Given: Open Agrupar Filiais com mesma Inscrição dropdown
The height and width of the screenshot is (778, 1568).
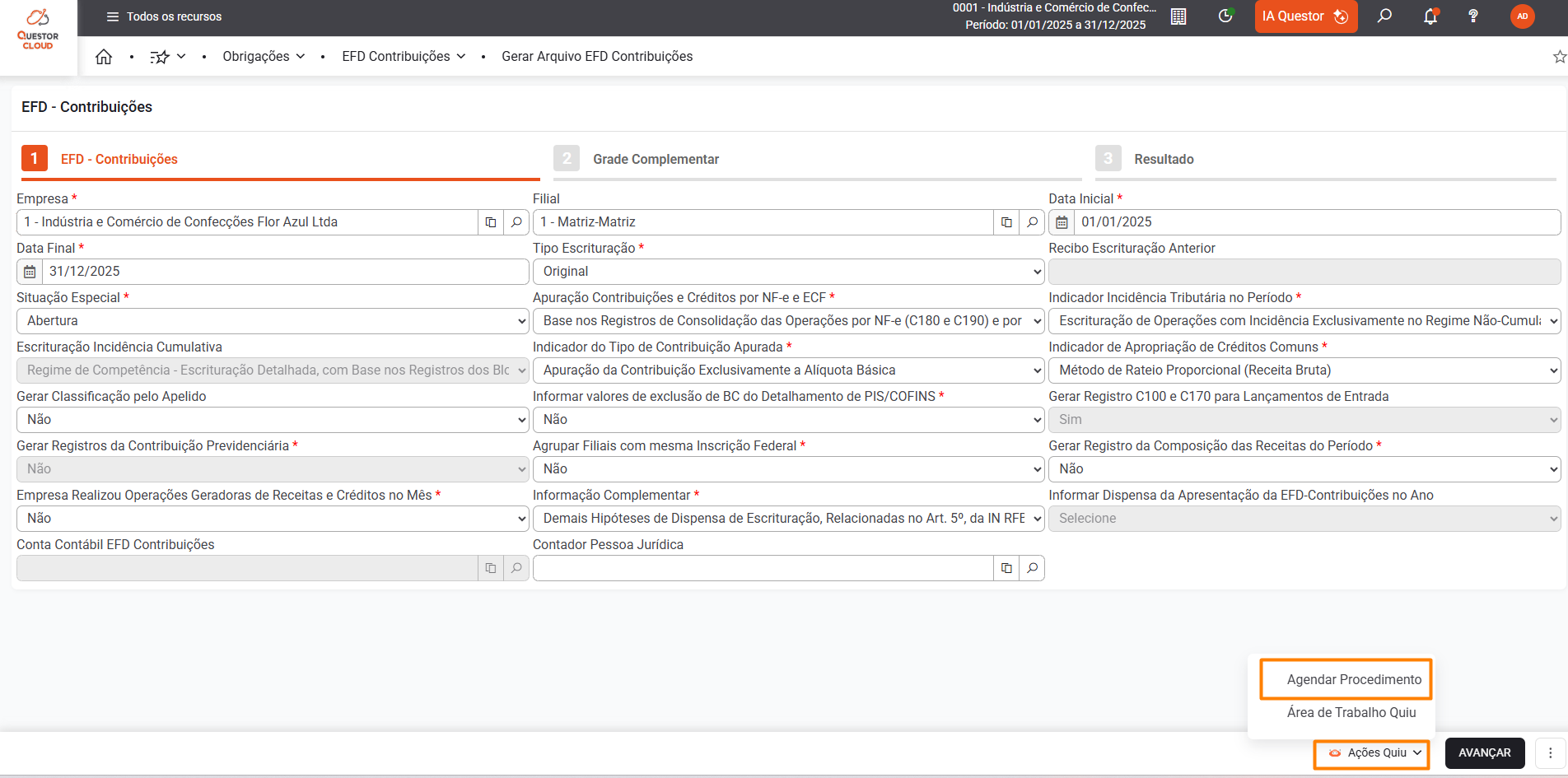Looking at the screenshot, I should [788, 469].
